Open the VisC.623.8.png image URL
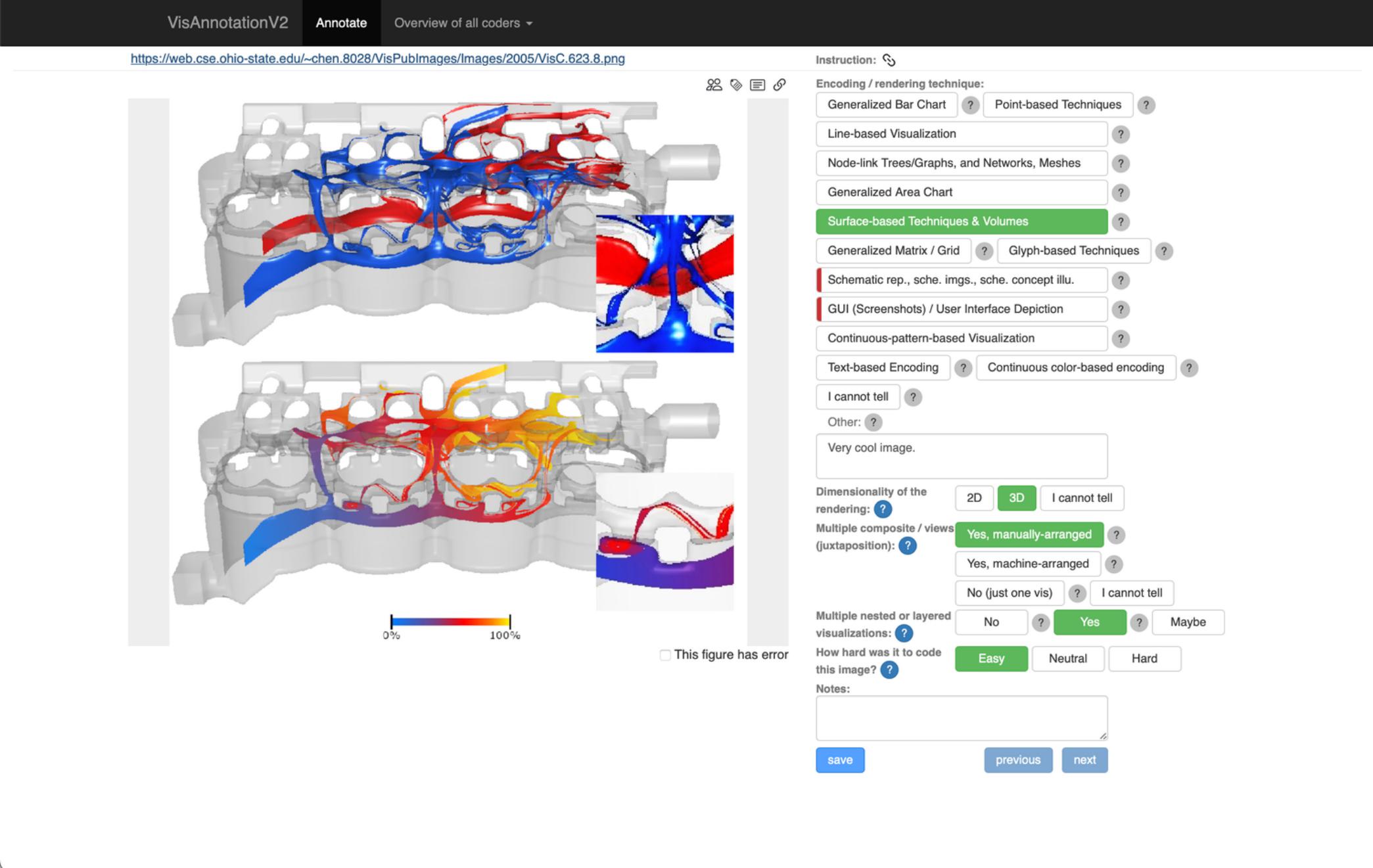Screen dimensions: 1373x868 377,59
